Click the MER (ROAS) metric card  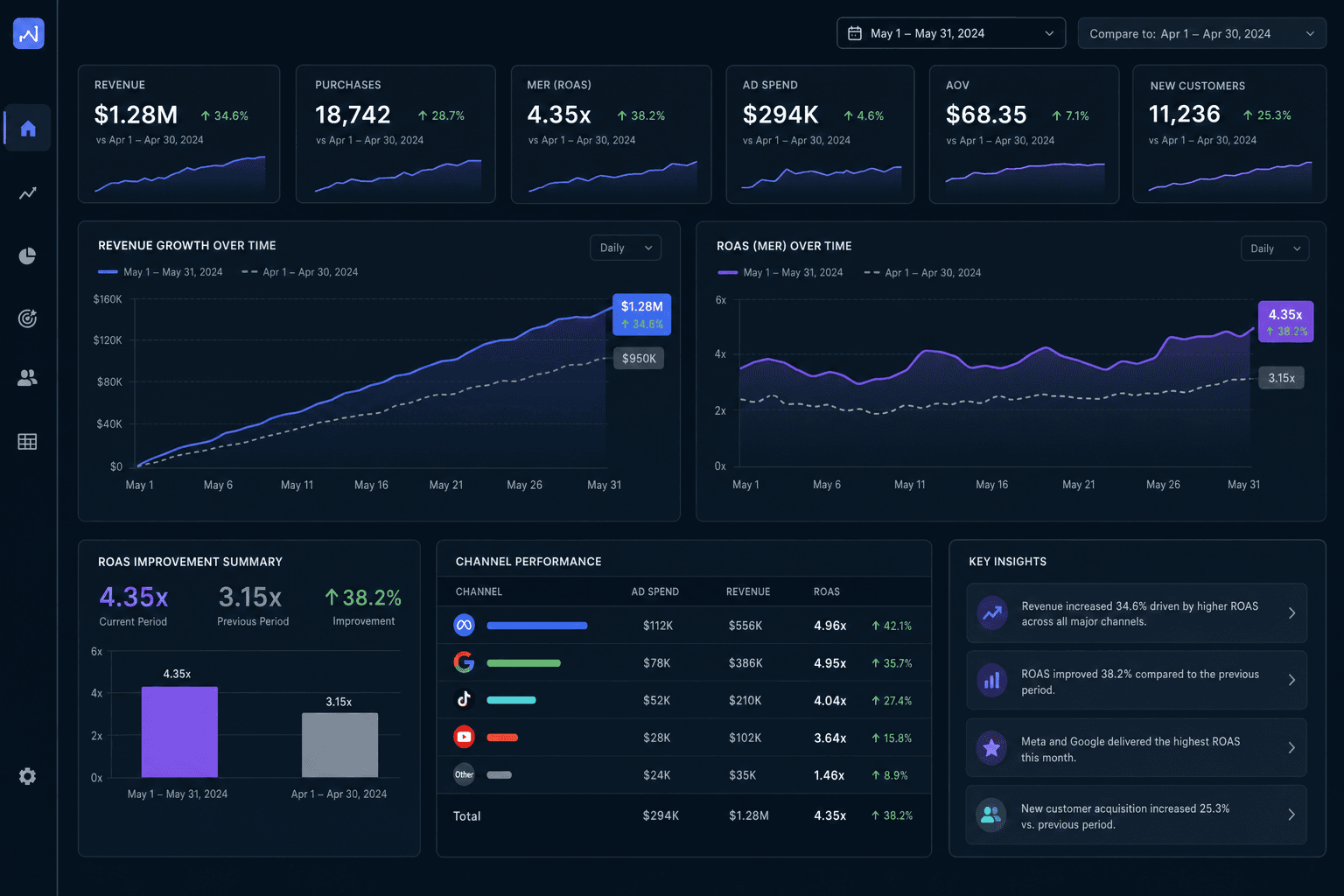(611, 134)
